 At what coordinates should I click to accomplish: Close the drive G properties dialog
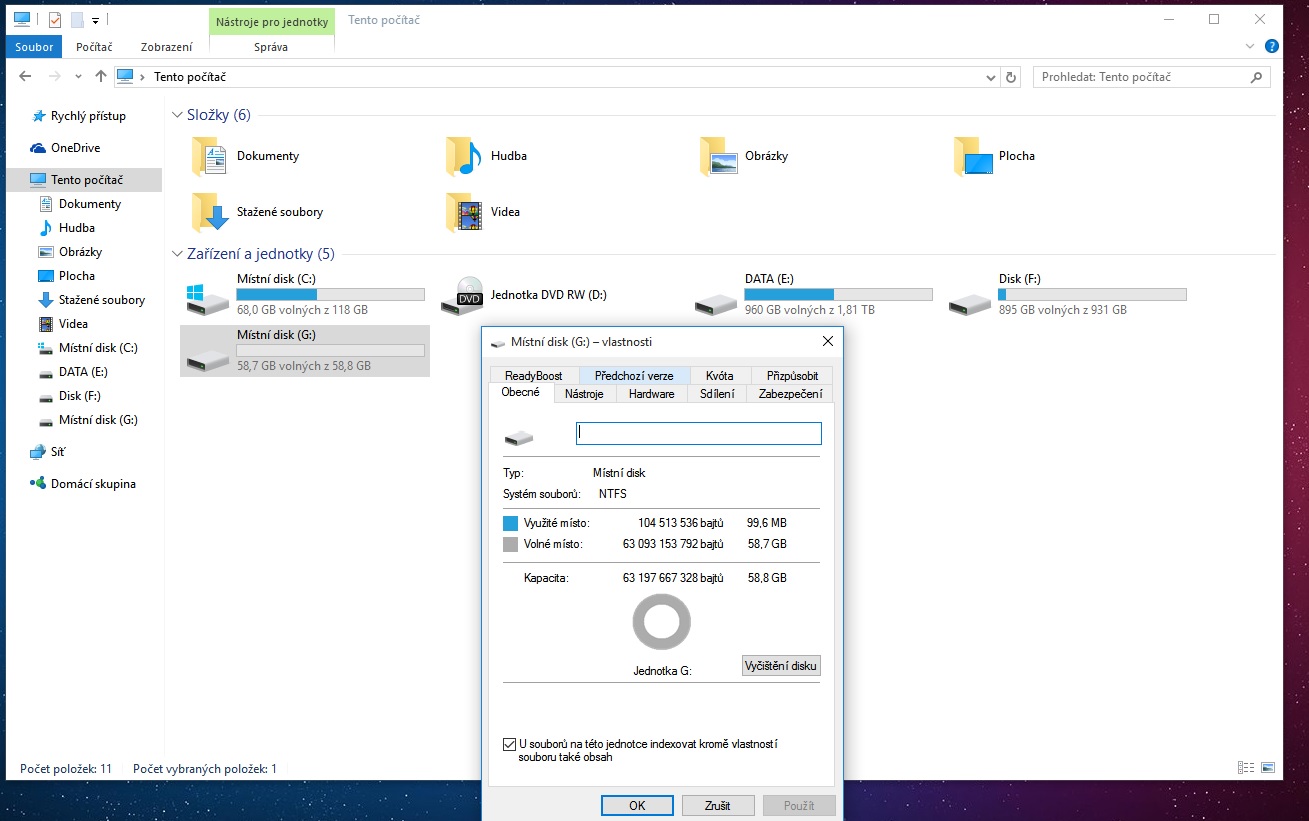coord(828,342)
